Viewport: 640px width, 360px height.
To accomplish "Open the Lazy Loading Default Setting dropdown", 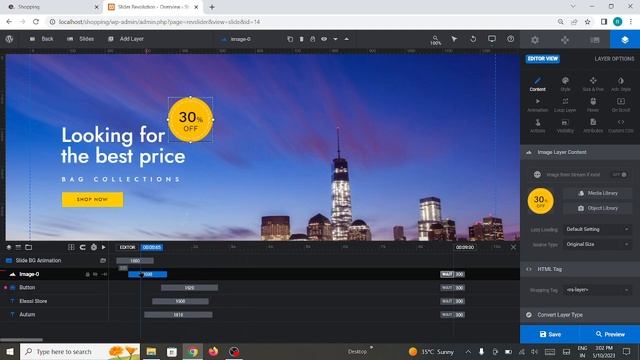I will tap(598, 229).
